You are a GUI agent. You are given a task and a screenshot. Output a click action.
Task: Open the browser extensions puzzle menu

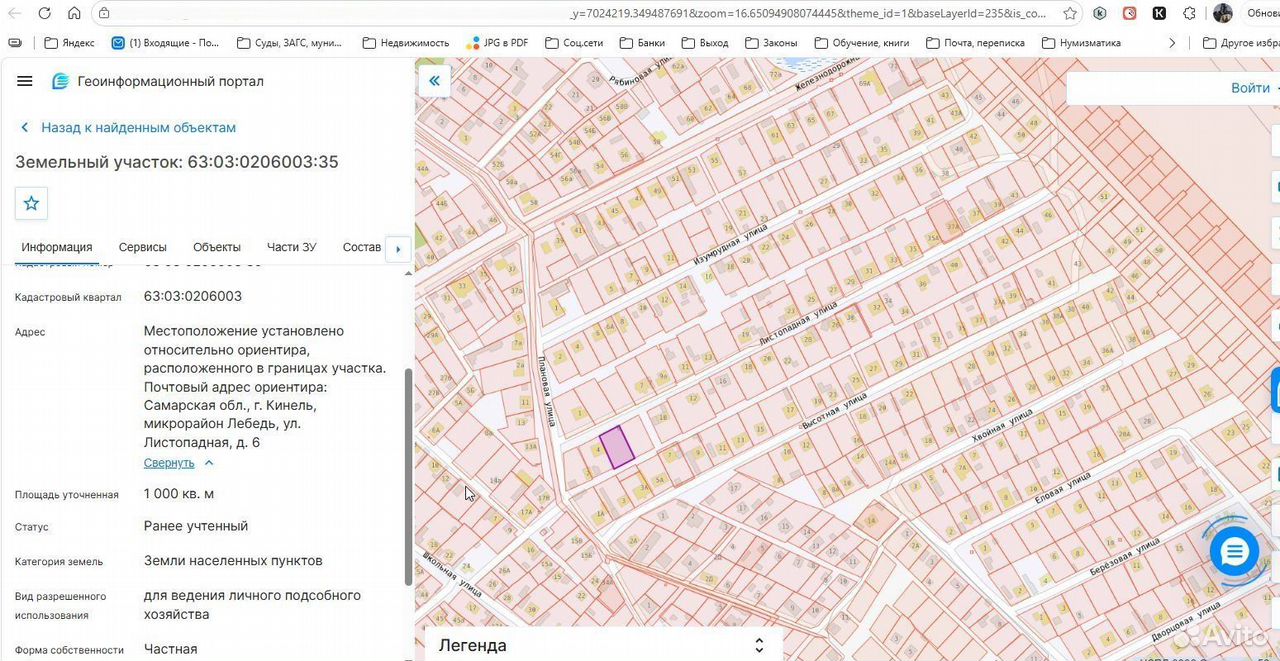1189,14
